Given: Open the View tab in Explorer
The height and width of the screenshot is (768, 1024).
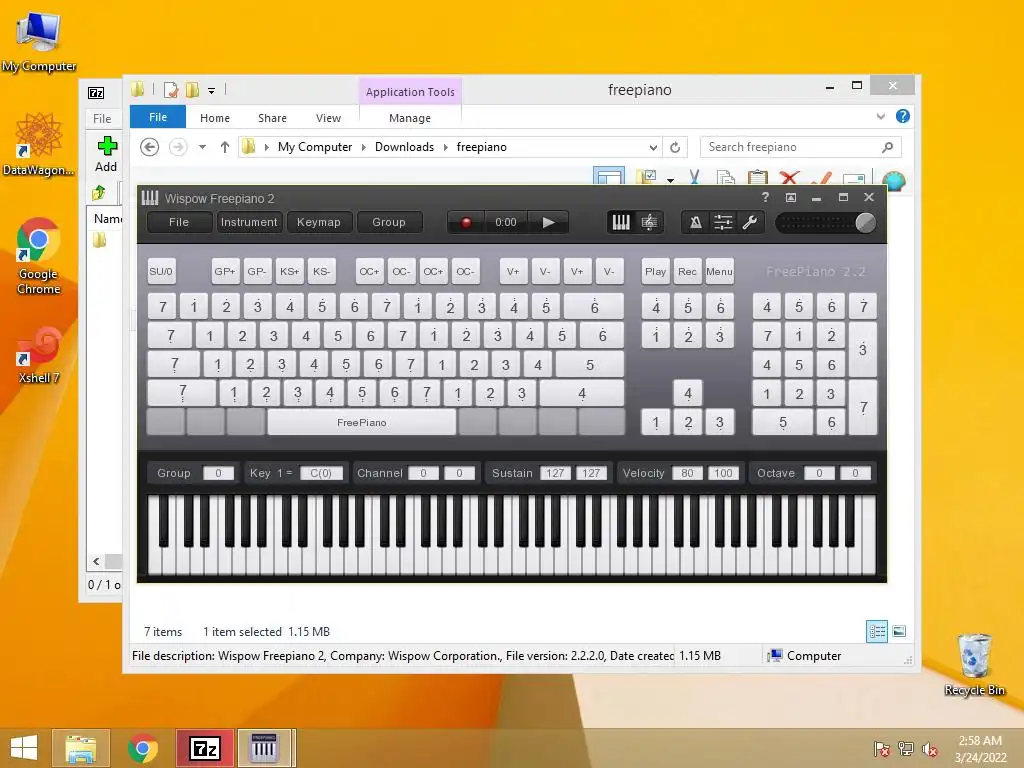Looking at the screenshot, I should point(328,118).
